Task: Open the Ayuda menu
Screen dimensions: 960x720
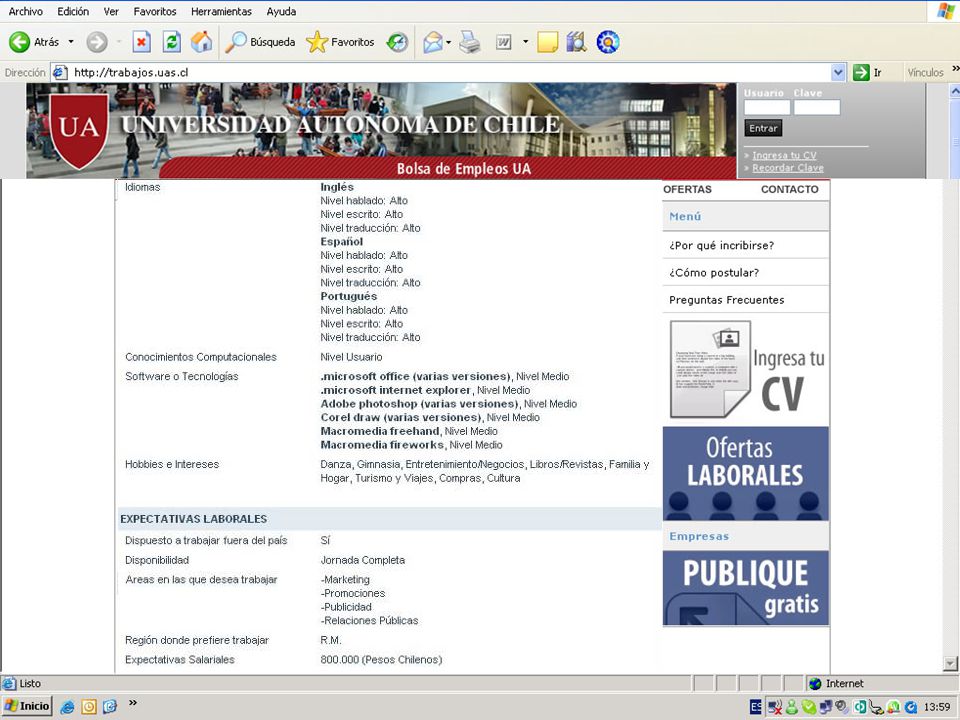Action: (x=281, y=11)
